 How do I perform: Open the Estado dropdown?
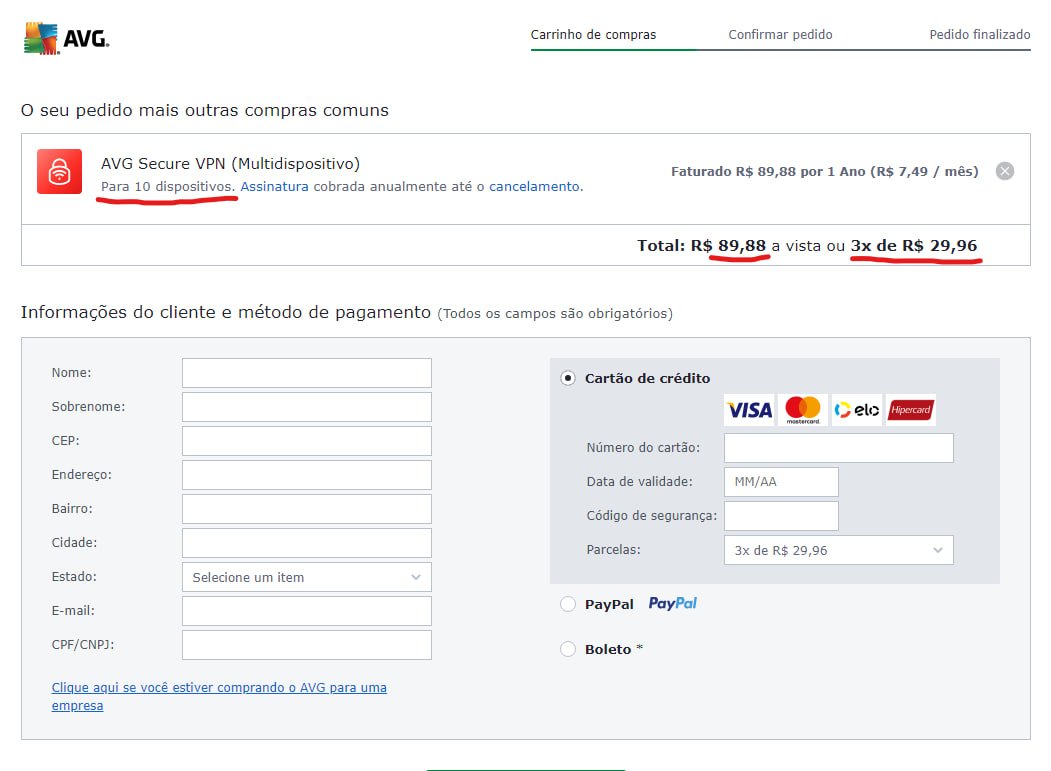click(x=306, y=577)
